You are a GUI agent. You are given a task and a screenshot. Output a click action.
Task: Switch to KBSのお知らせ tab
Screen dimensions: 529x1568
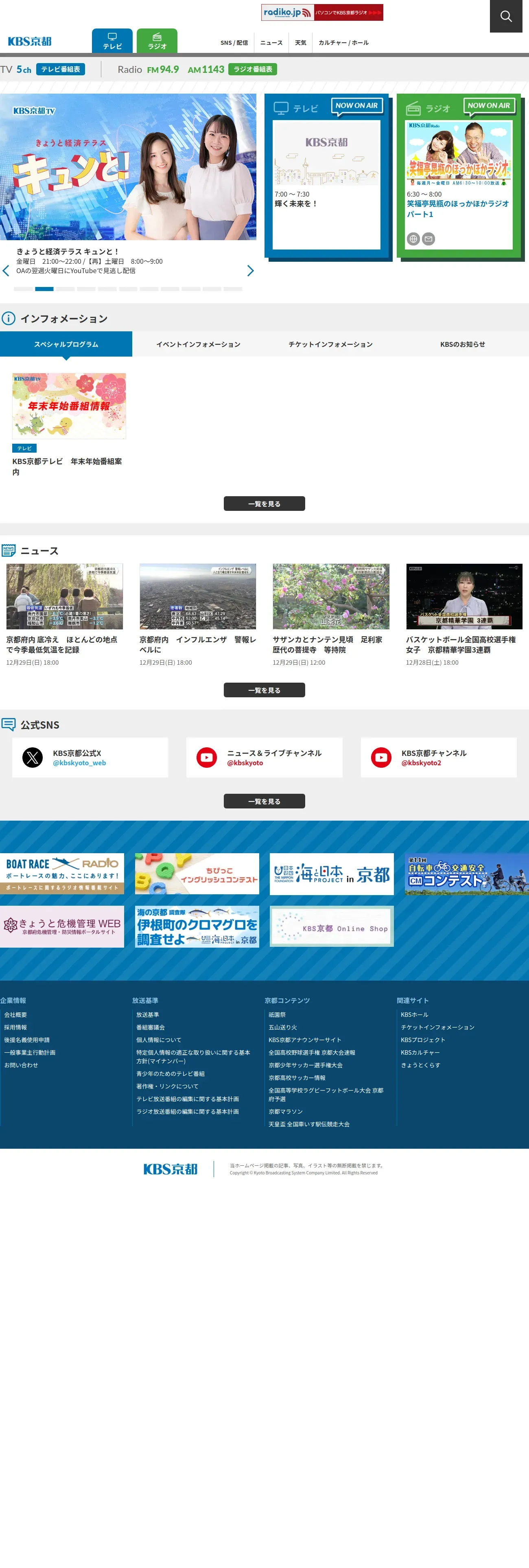point(463,344)
